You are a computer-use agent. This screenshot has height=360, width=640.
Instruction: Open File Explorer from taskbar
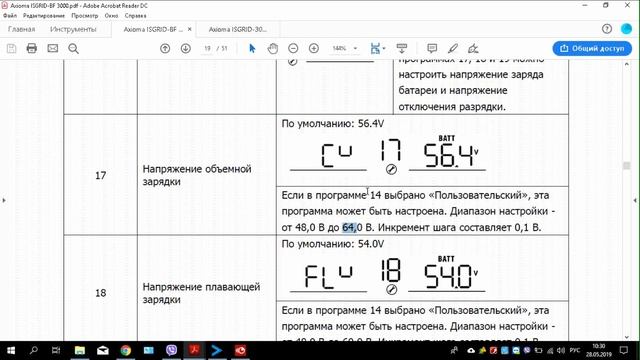(x=80, y=351)
